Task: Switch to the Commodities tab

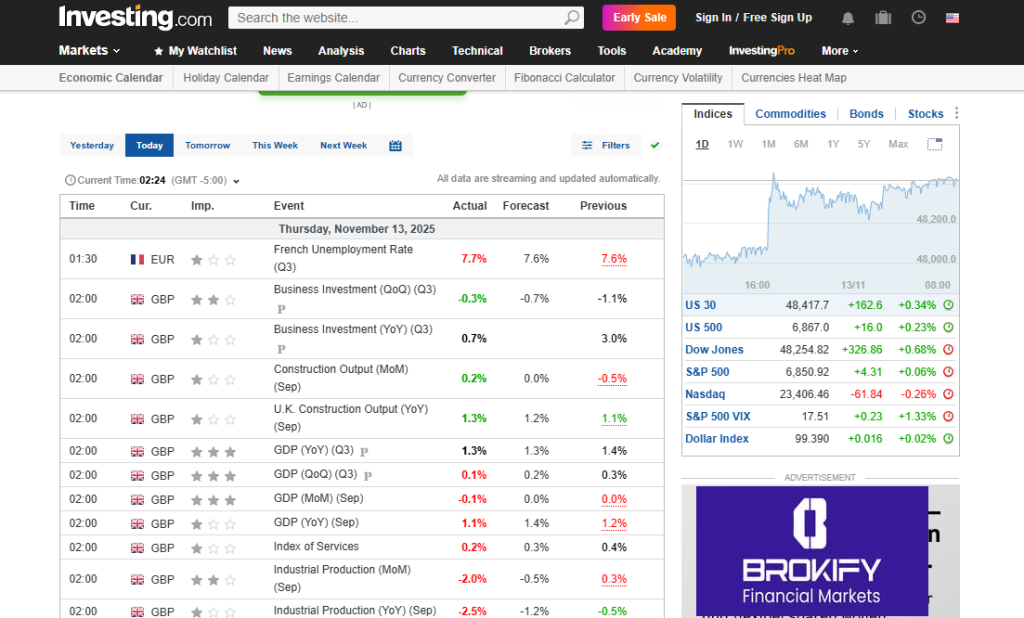Action: pos(790,114)
